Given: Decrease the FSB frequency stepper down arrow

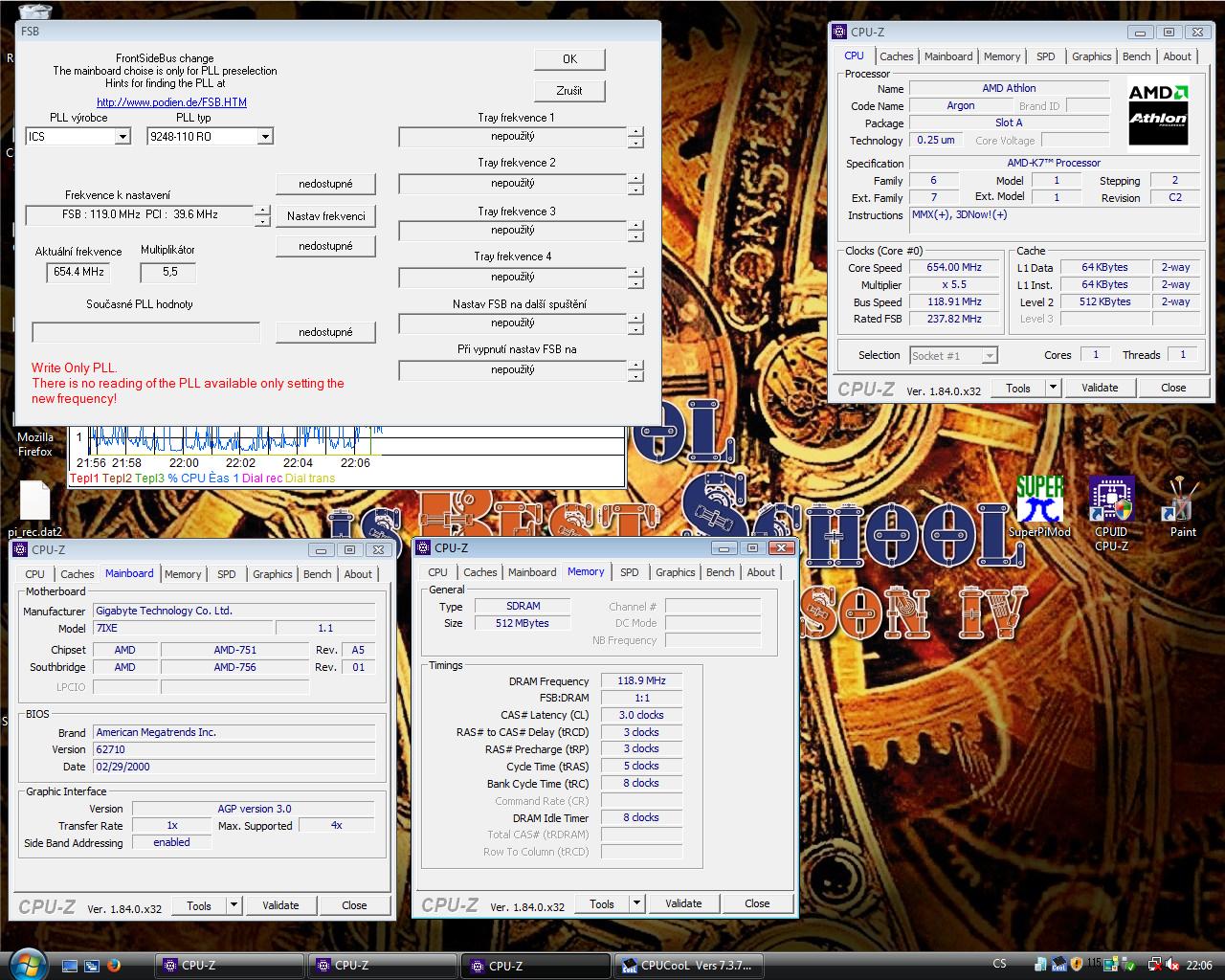Looking at the screenshot, I should 262,221.
